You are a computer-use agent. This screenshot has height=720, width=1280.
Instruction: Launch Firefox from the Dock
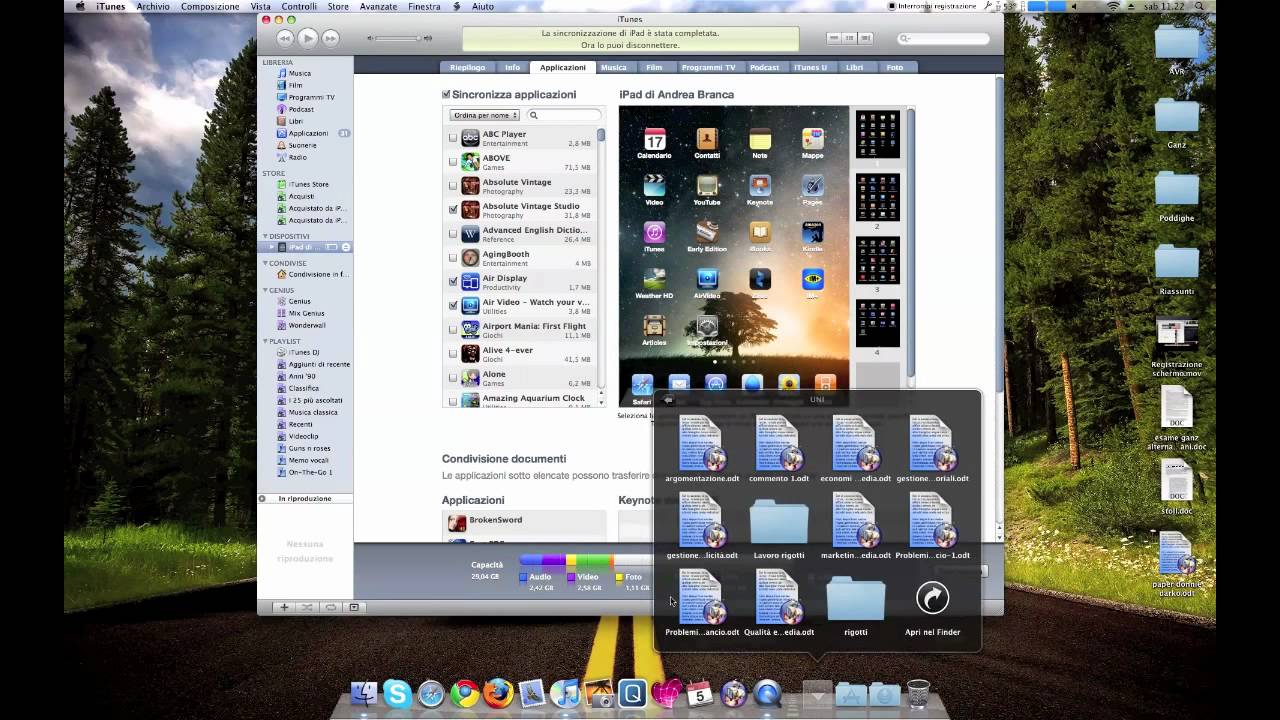tap(498, 693)
